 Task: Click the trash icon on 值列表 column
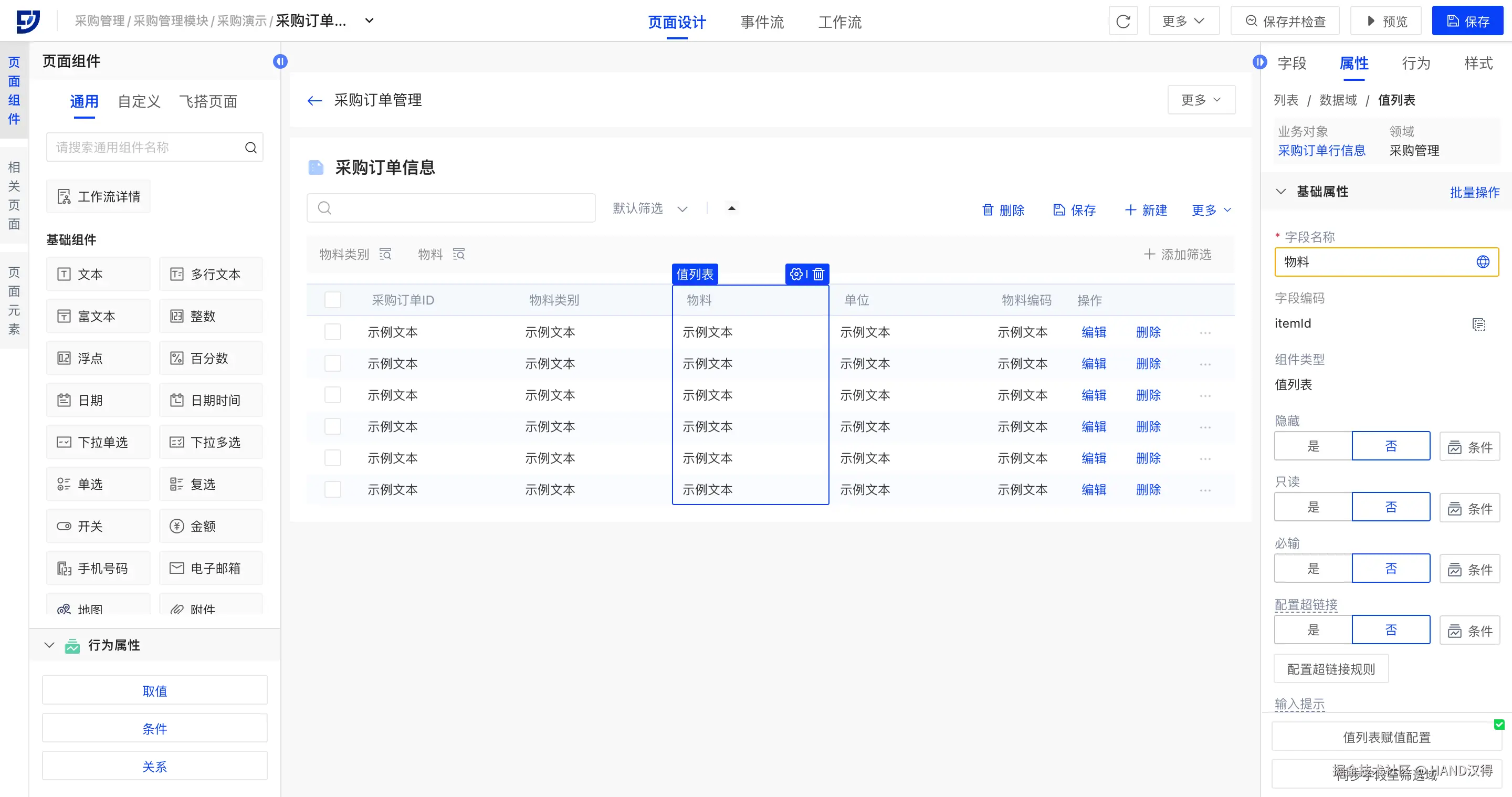coord(819,274)
